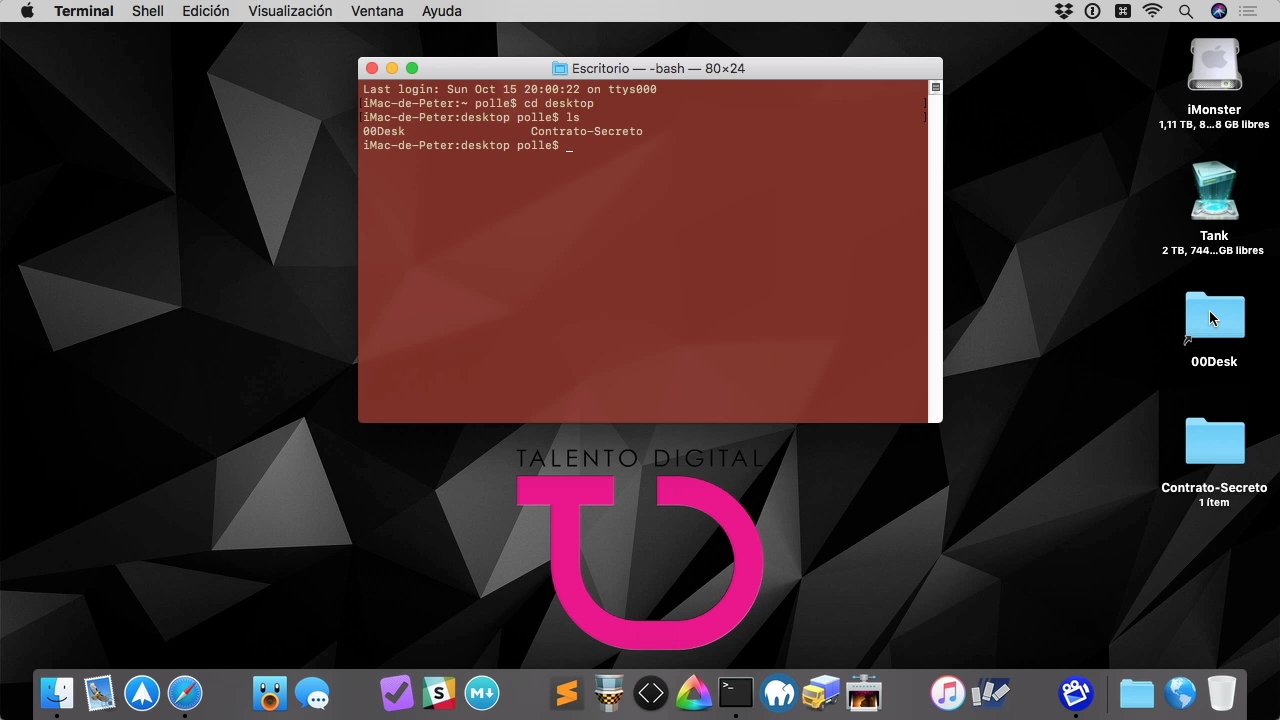This screenshot has width=1280, height=720.
Task: Open the globe sites icon in Dock
Action: tap(1180, 693)
